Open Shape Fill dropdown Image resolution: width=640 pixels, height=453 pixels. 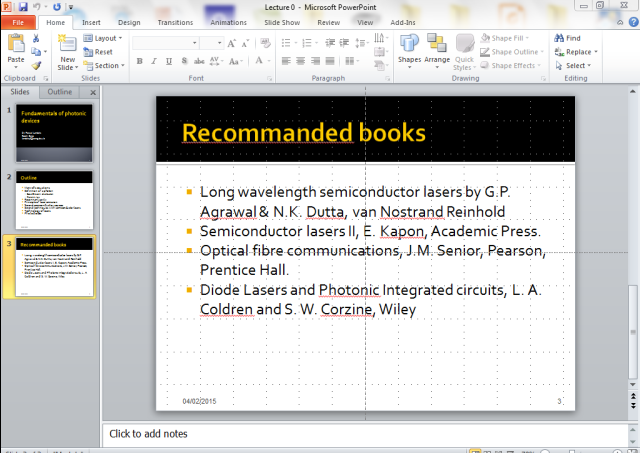tap(504, 38)
